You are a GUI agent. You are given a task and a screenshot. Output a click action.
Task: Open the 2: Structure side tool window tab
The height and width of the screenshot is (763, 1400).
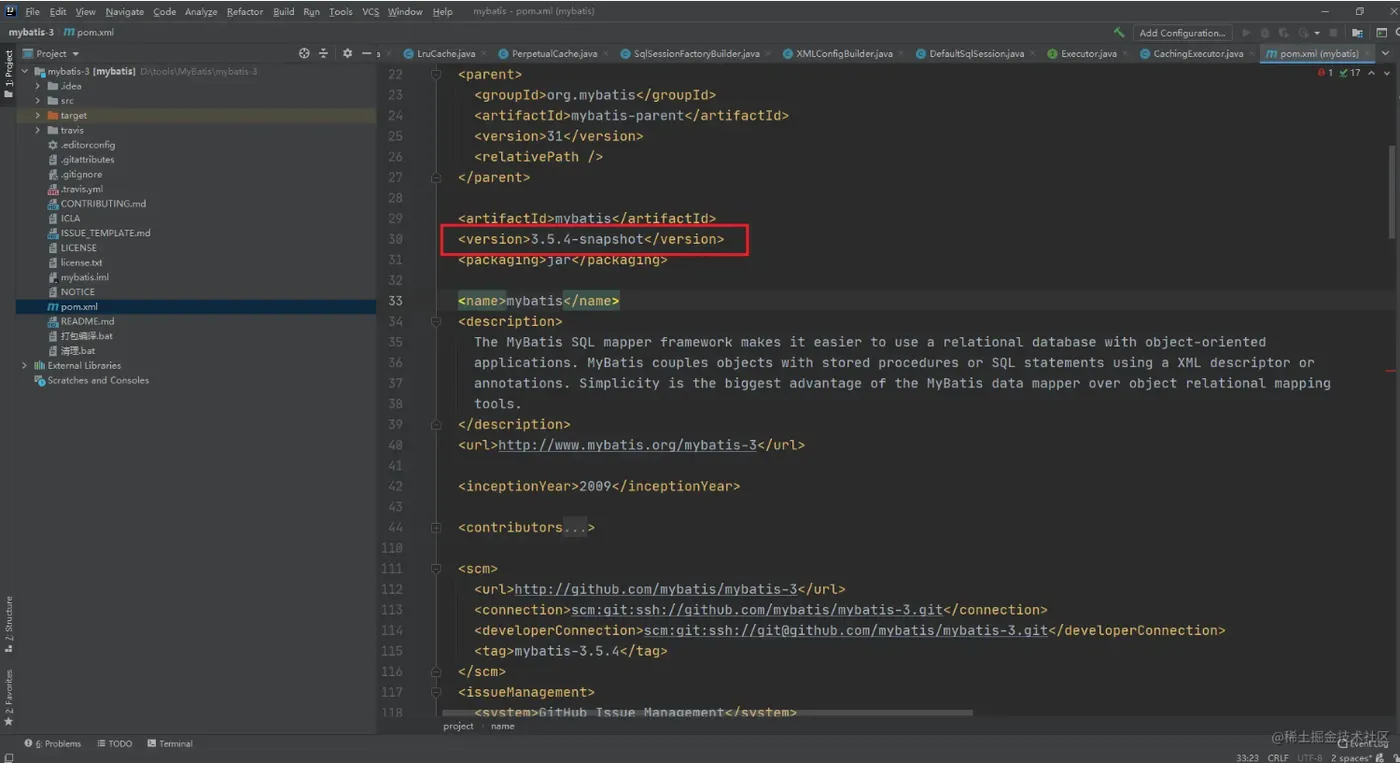coord(8,625)
